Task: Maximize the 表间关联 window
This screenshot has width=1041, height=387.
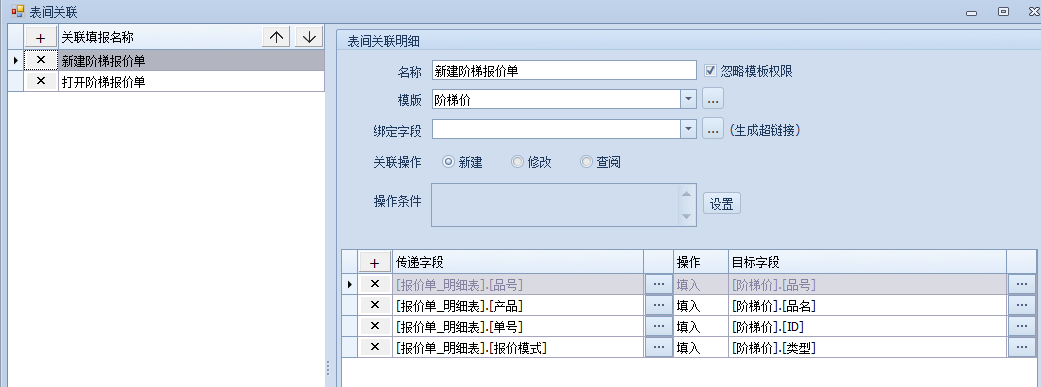Action: pyautogui.click(x=1004, y=11)
